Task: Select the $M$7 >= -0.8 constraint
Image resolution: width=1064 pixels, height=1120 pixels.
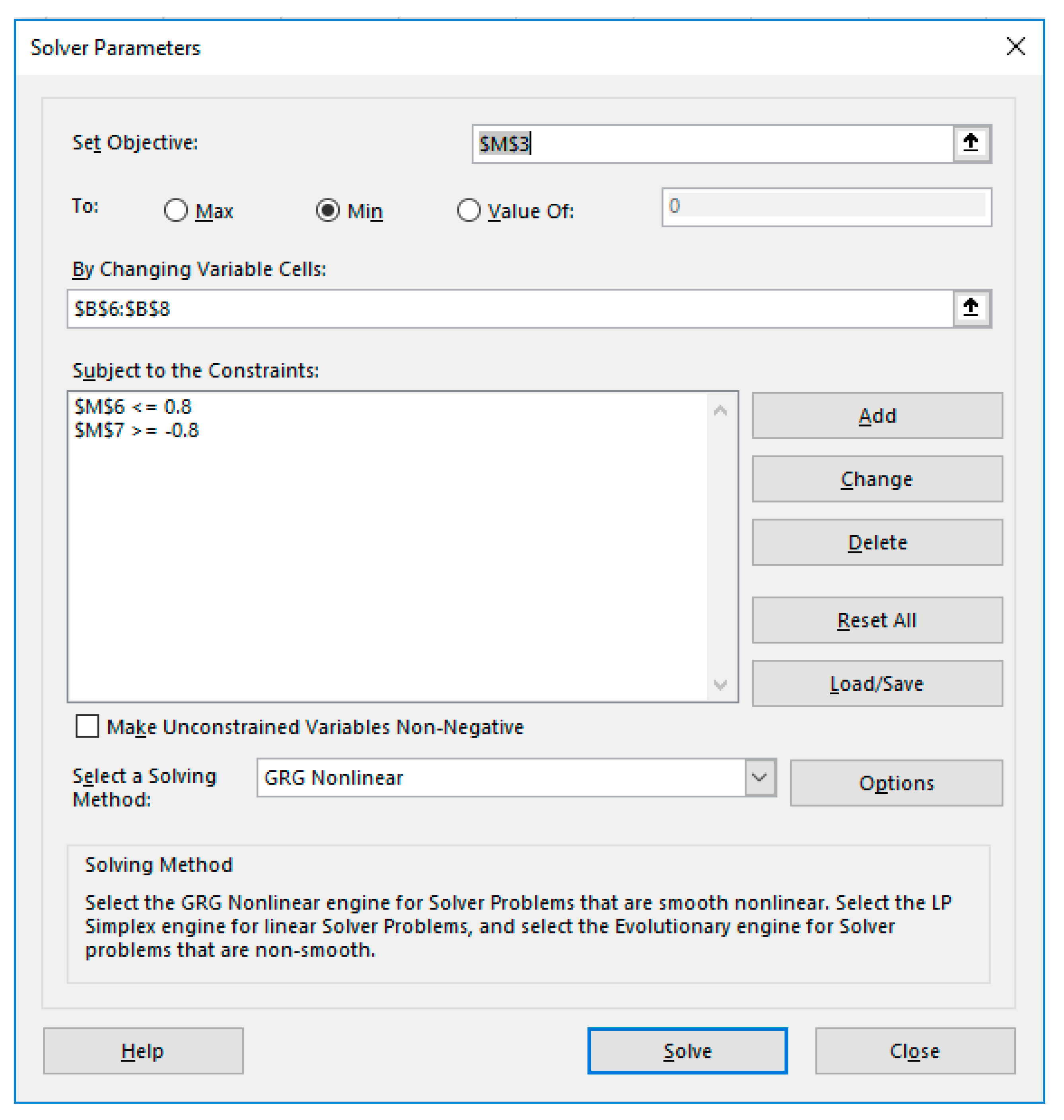Action: [137, 430]
